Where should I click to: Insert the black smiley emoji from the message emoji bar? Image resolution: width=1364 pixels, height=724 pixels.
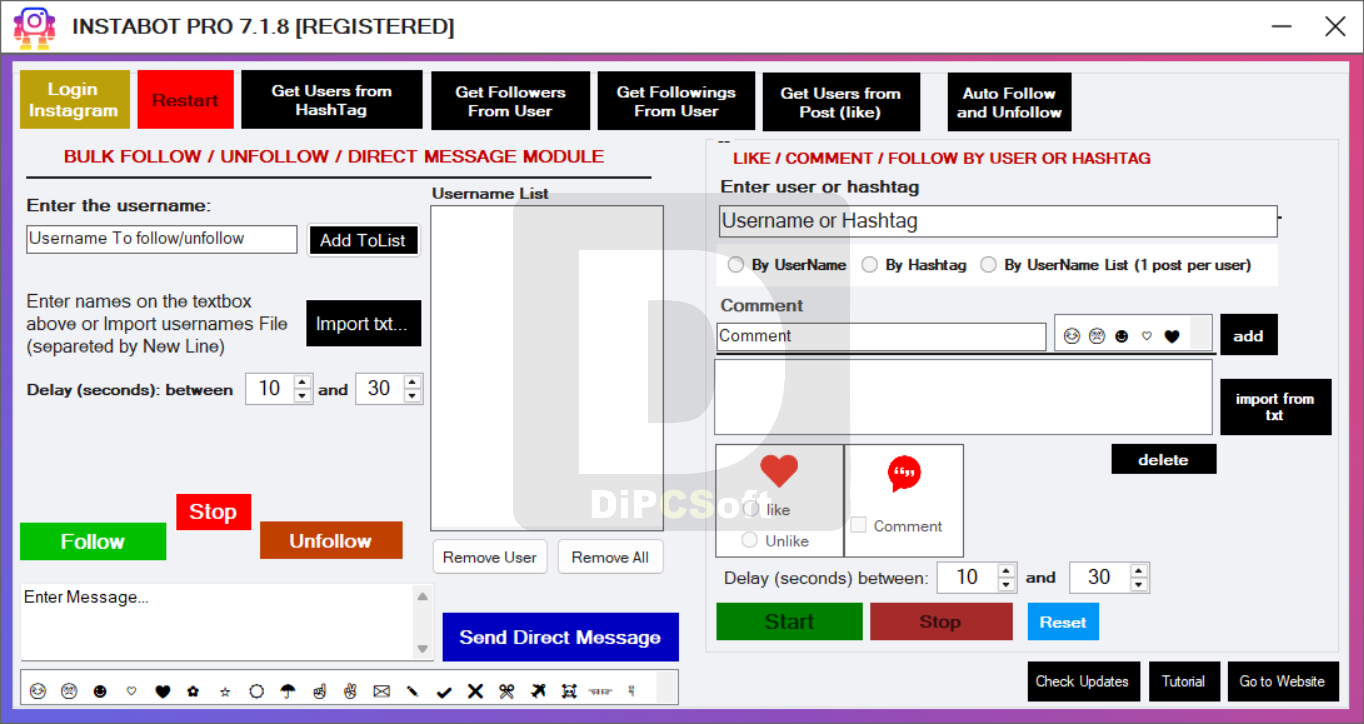pyautogui.click(x=100, y=691)
